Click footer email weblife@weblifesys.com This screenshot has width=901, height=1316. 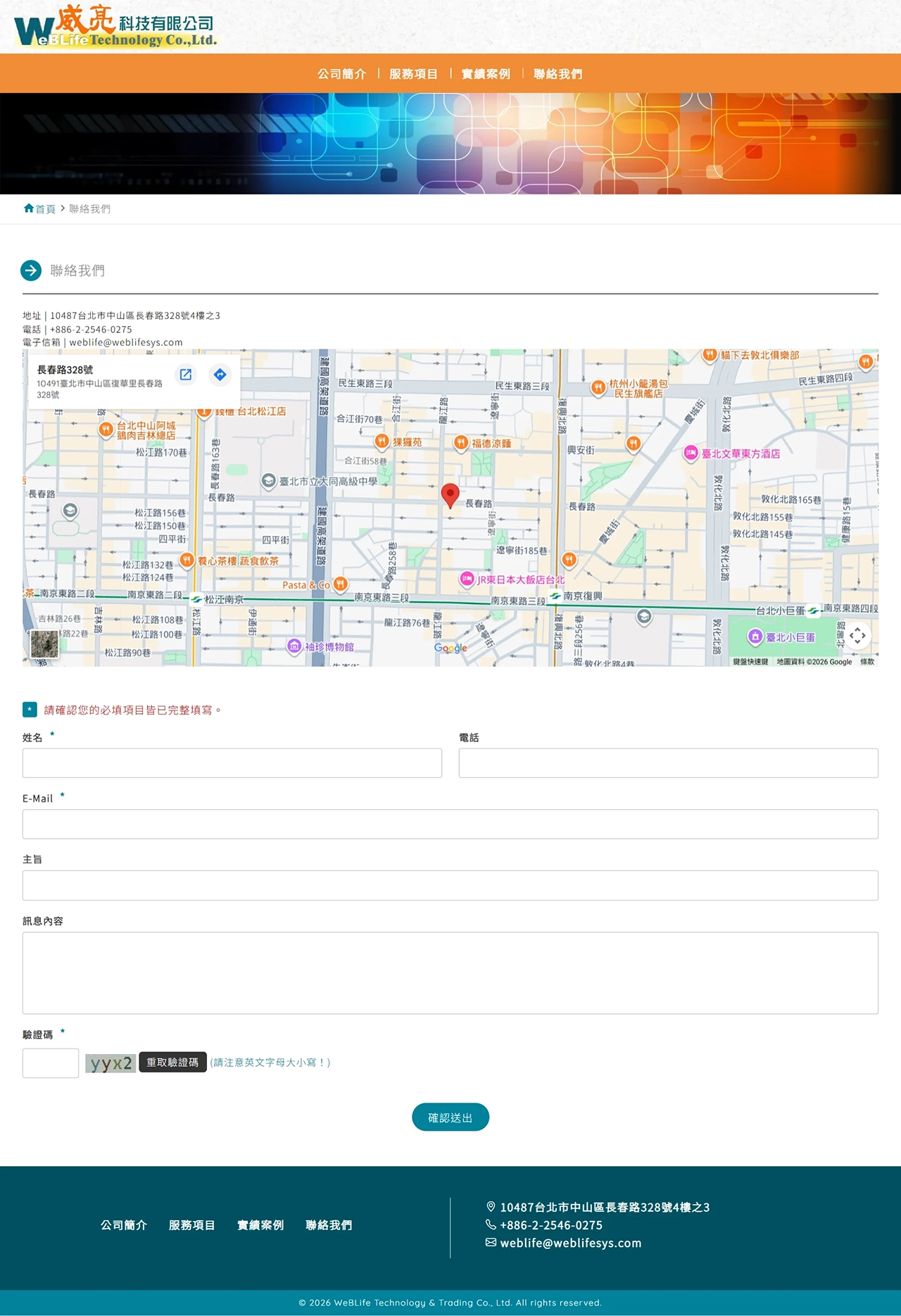pos(571,1243)
